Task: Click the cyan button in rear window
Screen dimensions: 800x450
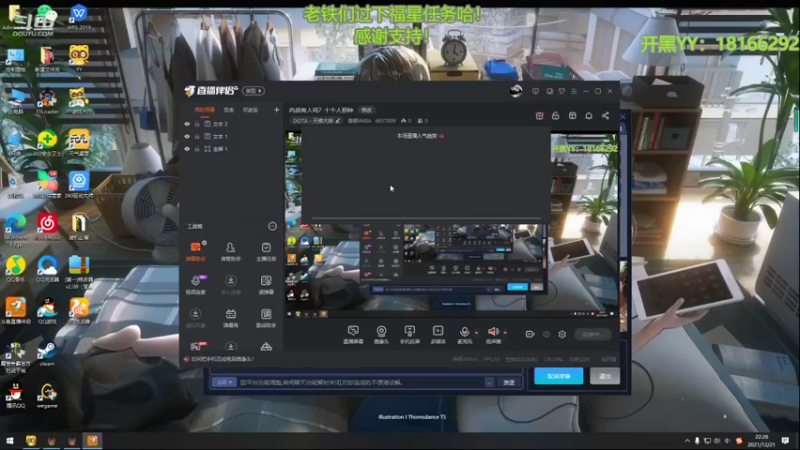Action: click(558, 376)
